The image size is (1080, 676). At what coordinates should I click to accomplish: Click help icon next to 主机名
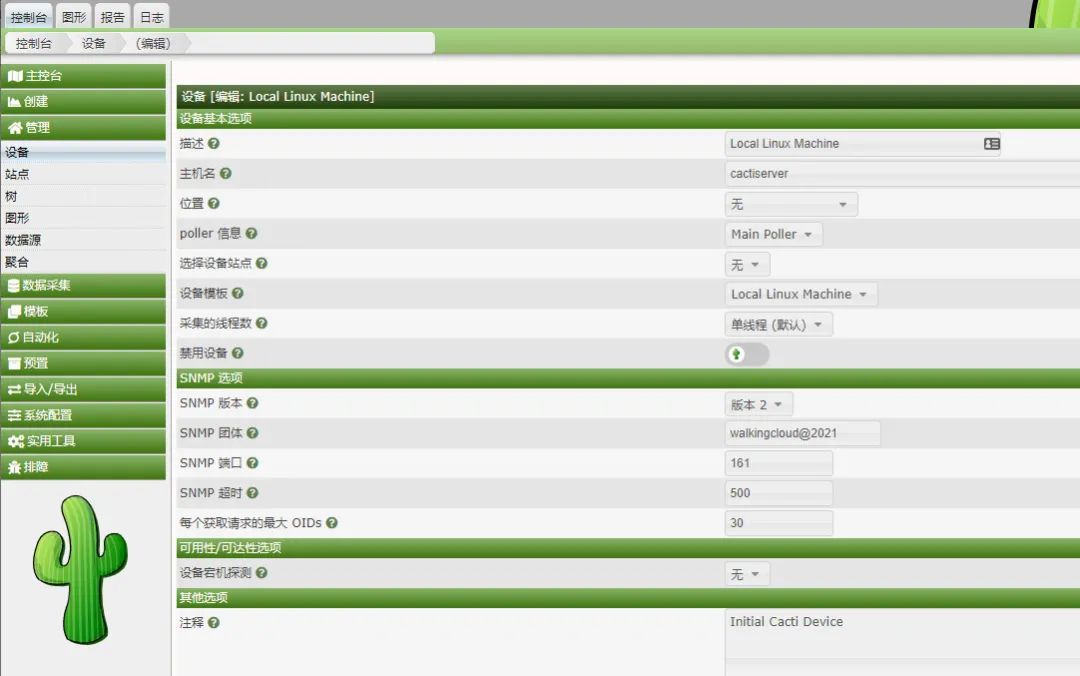click(x=225, y=174)
